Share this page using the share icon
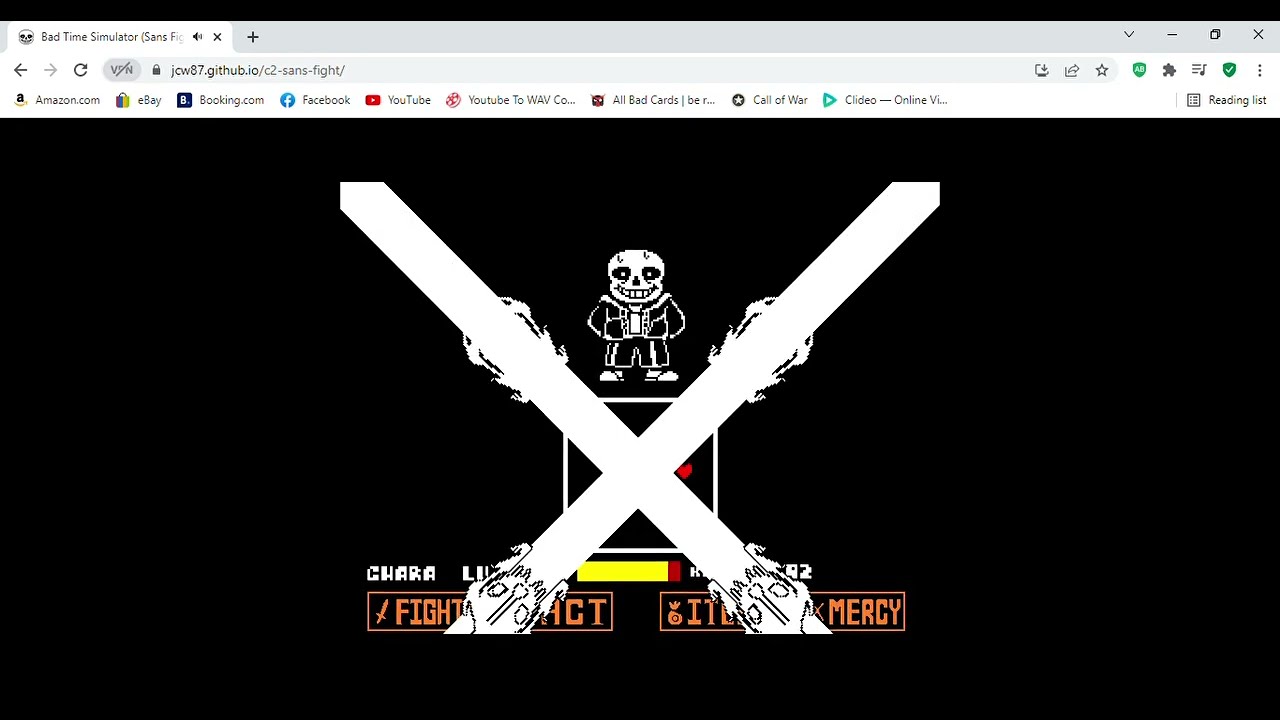 click(x=1072, y=70)
